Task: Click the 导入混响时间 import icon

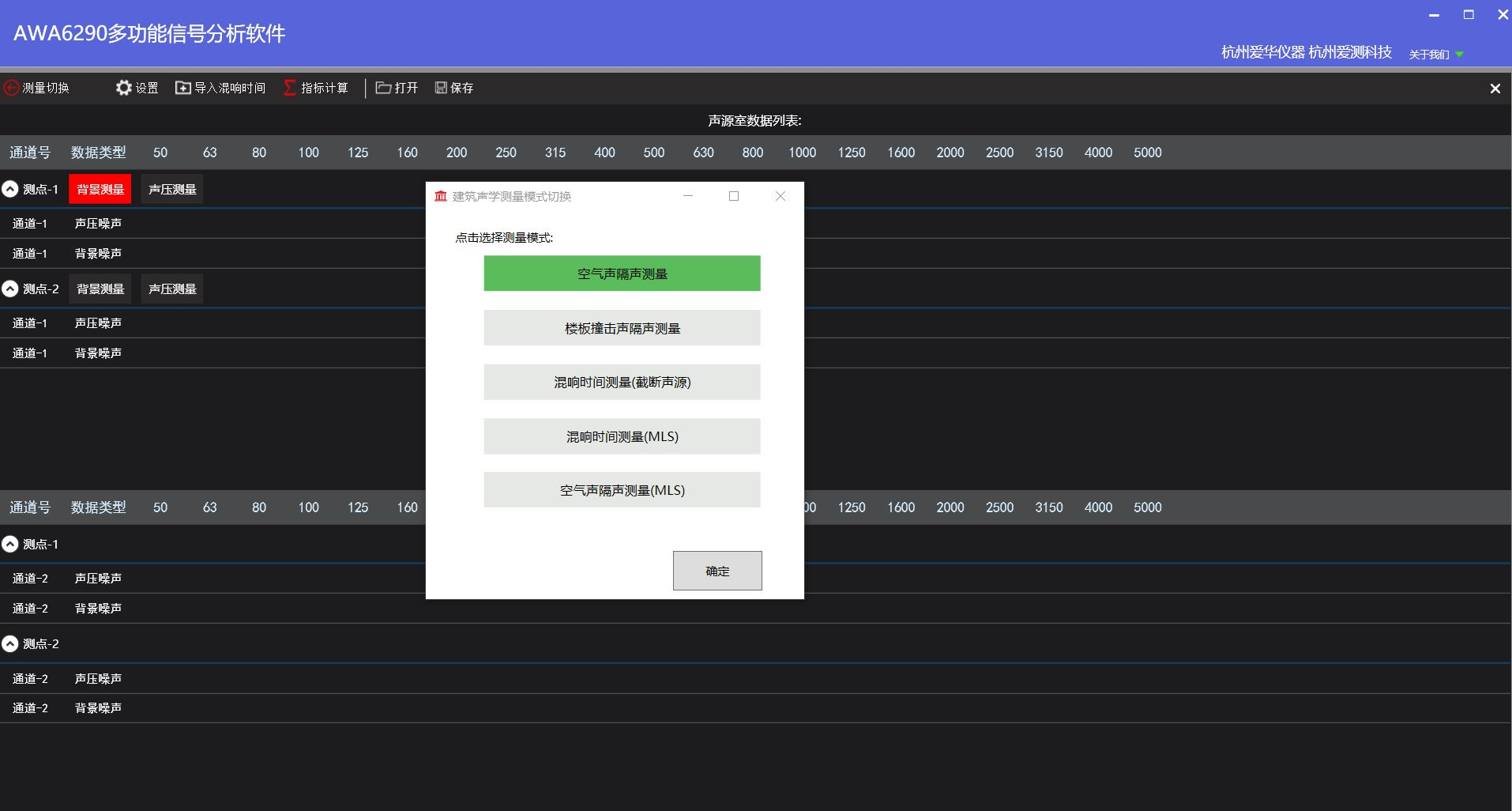Action: pyautogui.click(x=182, y=88)
